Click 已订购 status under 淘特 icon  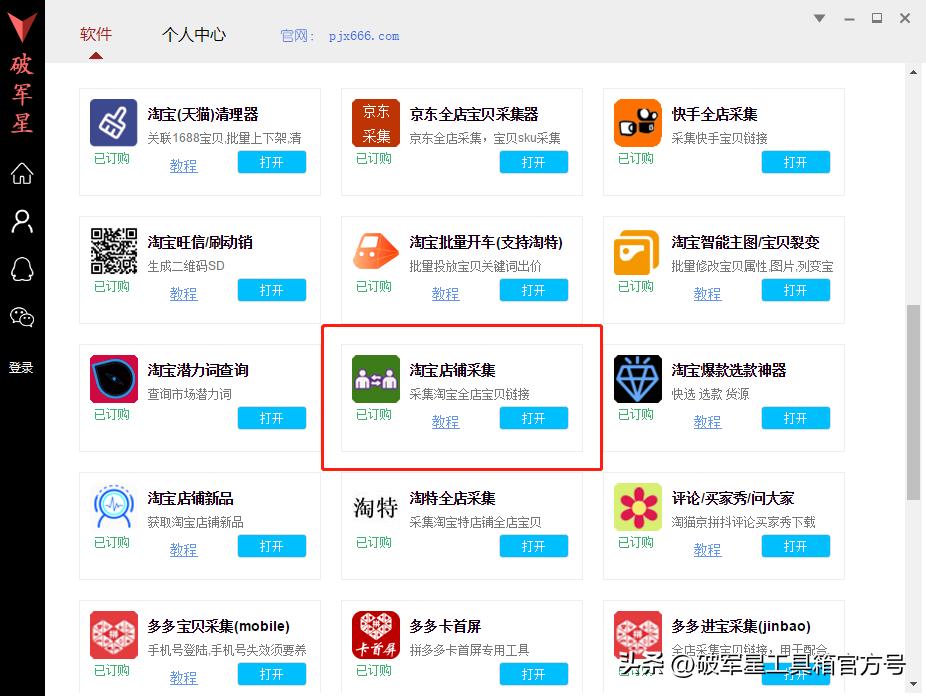pyautogui.click(x=374, y=543)
